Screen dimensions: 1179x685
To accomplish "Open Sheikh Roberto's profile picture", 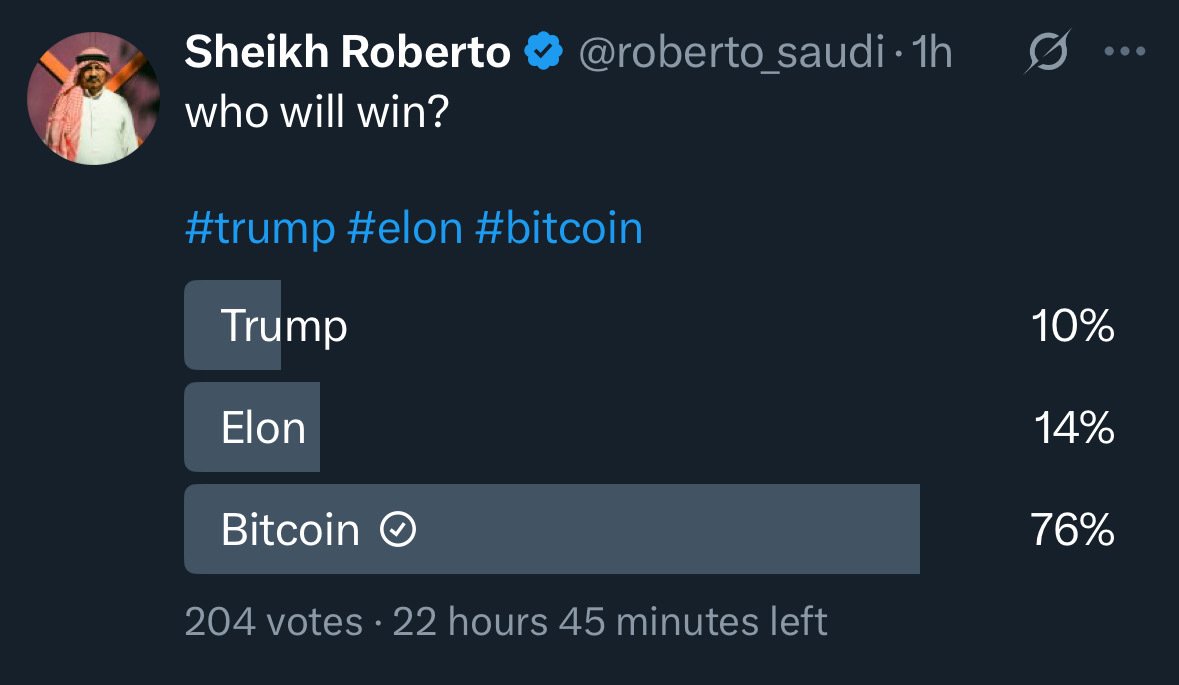I will click(93, 99).
